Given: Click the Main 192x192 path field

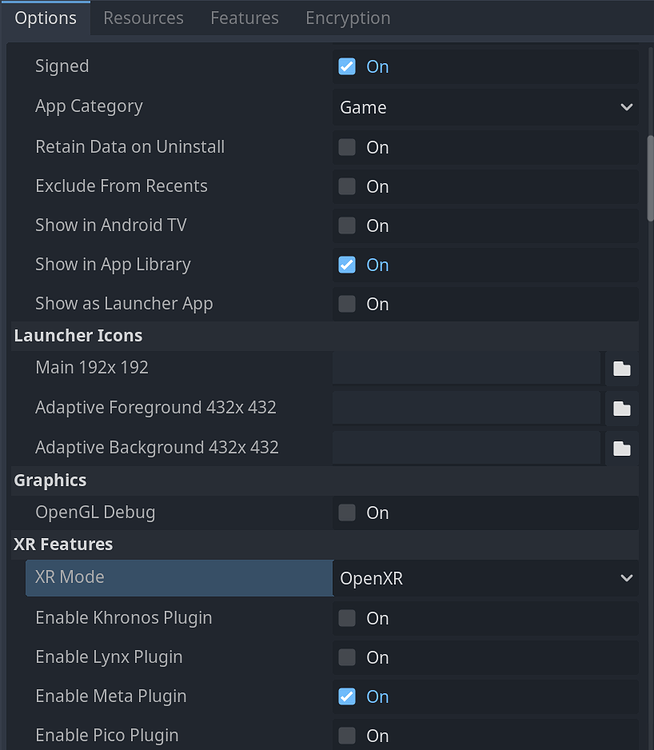Looking at the screenshot, I should [466, 368].
